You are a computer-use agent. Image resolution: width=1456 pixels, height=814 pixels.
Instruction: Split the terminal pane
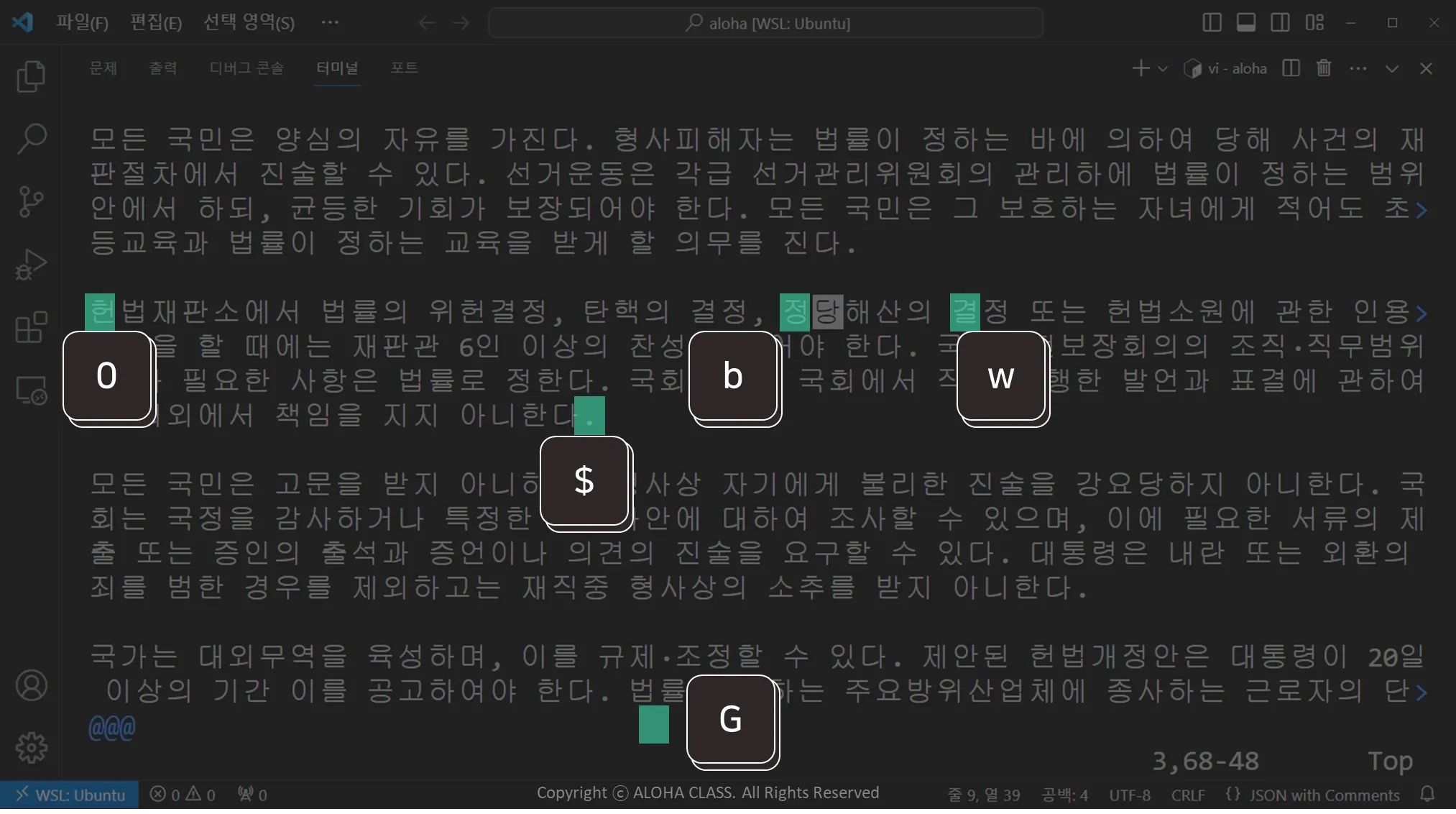pos(1291,68)
